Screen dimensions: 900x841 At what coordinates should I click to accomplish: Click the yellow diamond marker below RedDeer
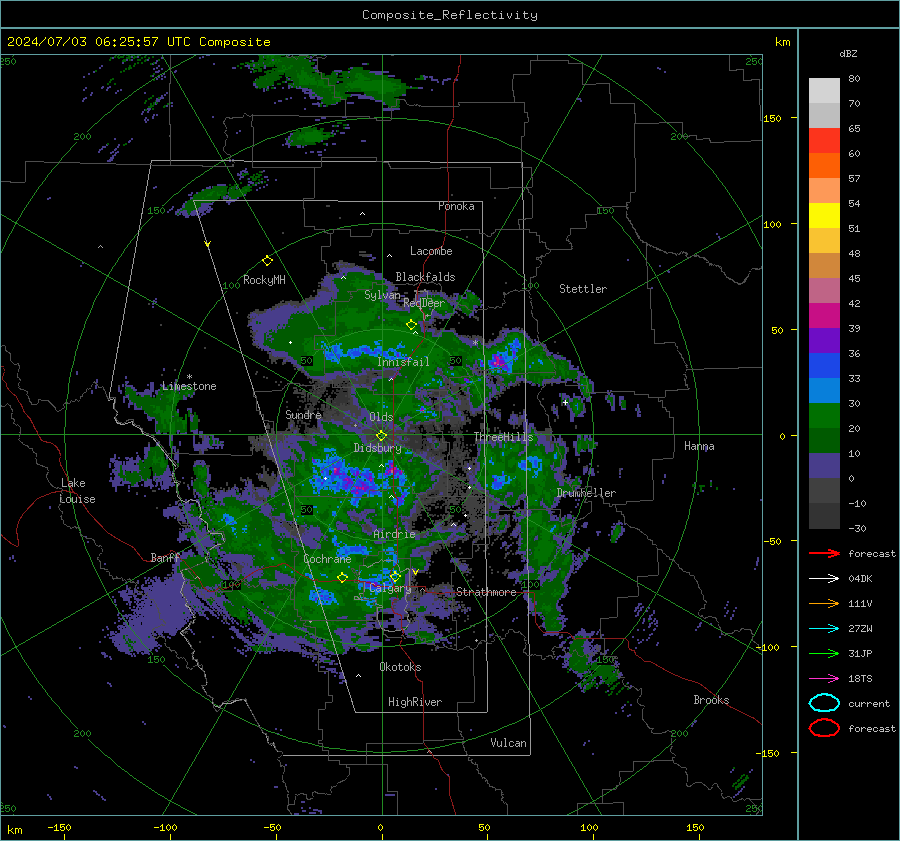tap(411, 325)
